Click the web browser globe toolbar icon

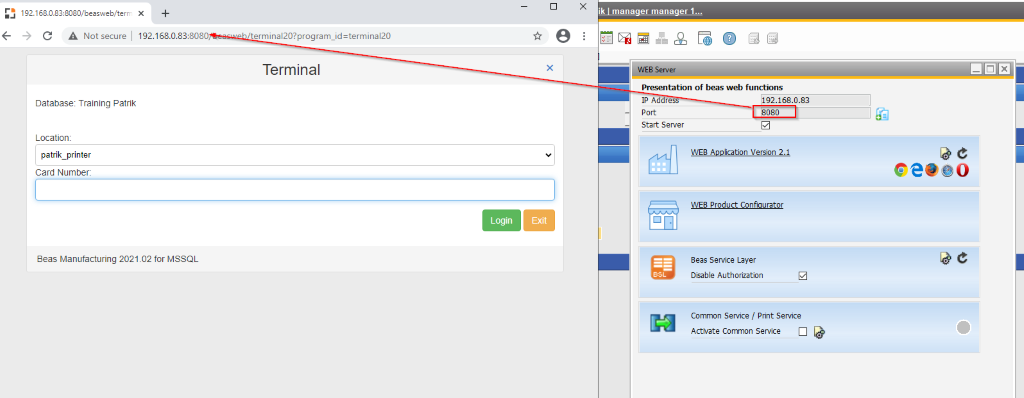(x=705, y=38)
